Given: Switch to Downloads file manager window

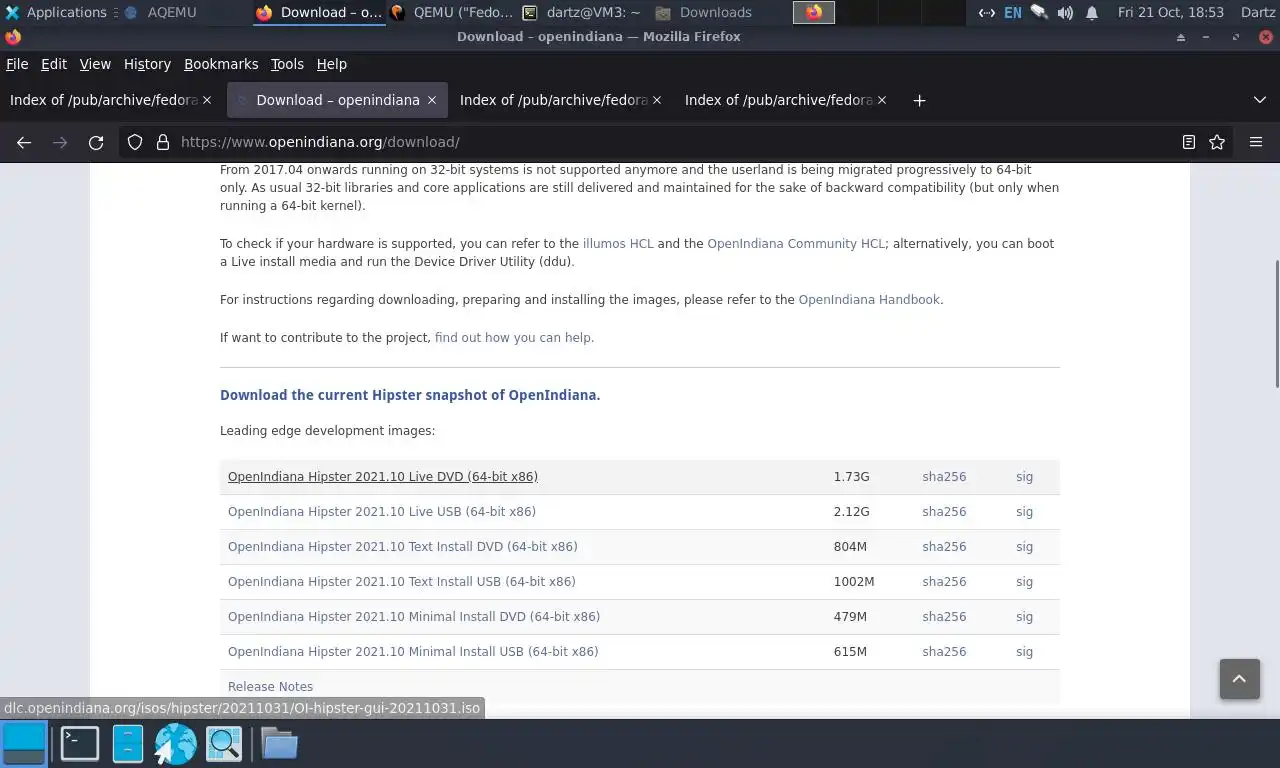Looking at the screenshot, I should (704, 12).
